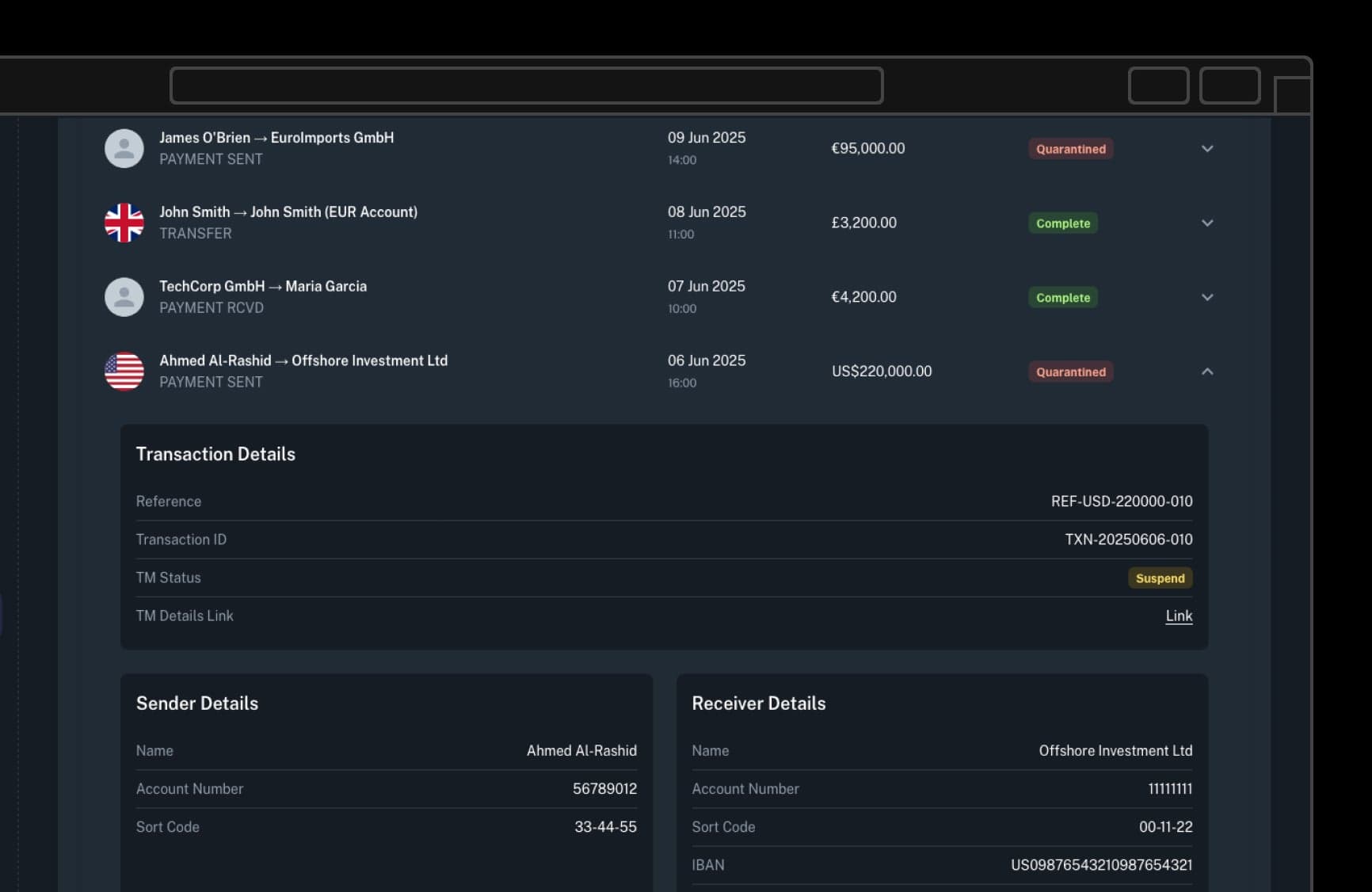Select sender name Ahmed Al-Rashid value

(581, 751)
